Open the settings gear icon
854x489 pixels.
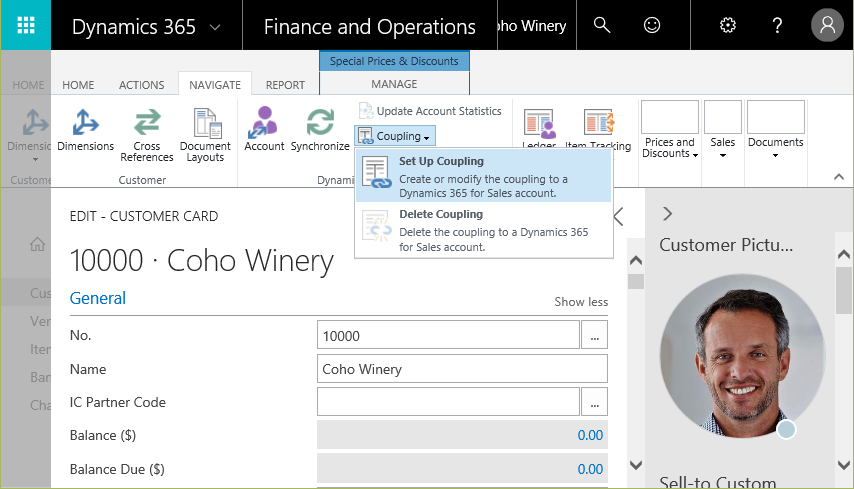(728, 25)
